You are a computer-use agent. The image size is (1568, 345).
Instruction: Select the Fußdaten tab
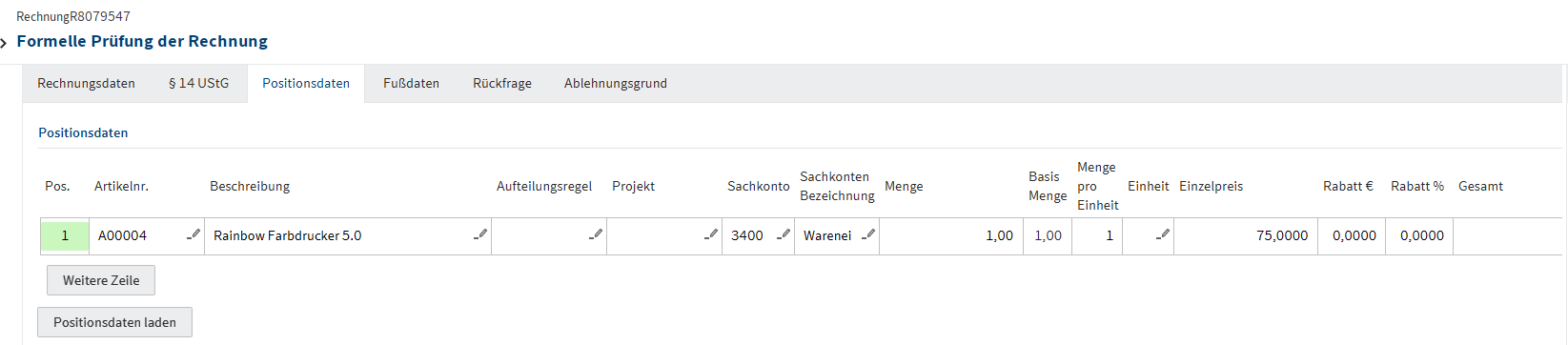click(411, 83)
